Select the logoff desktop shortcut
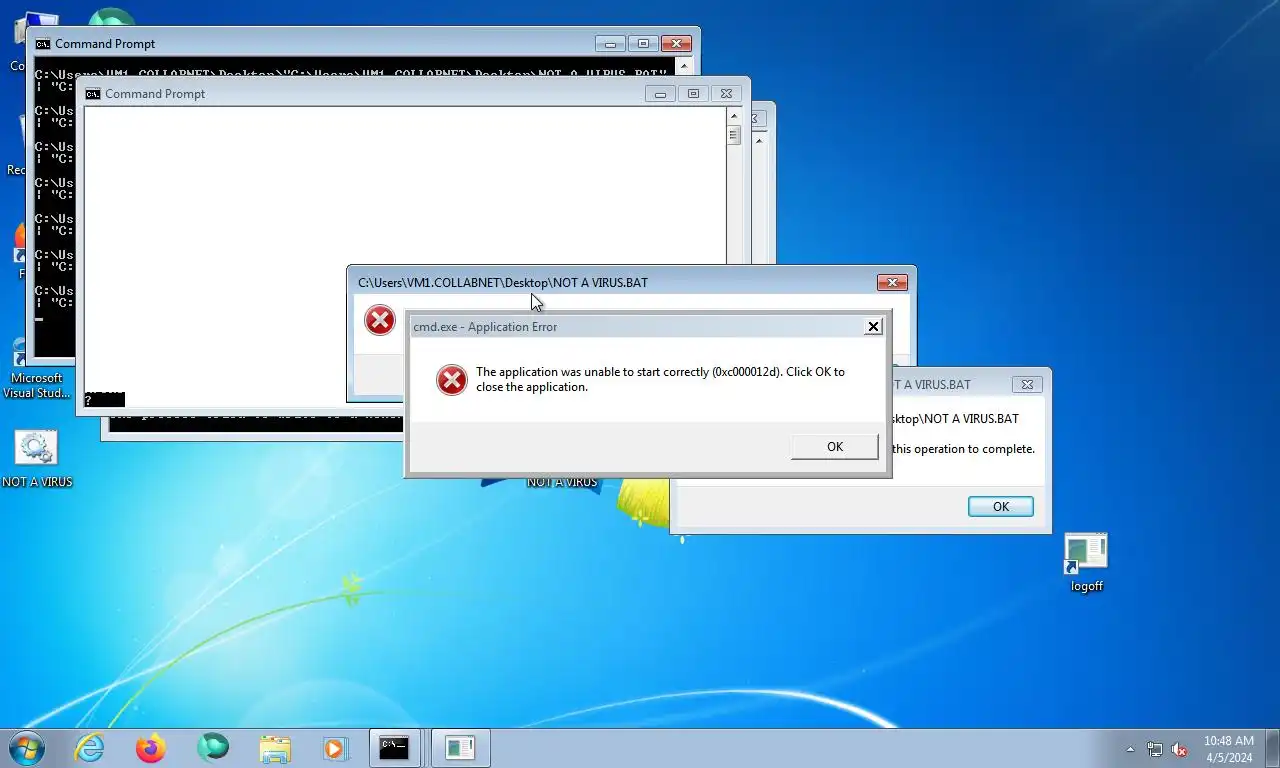Screen dimensions: 1280x768 pos(1086,563)
